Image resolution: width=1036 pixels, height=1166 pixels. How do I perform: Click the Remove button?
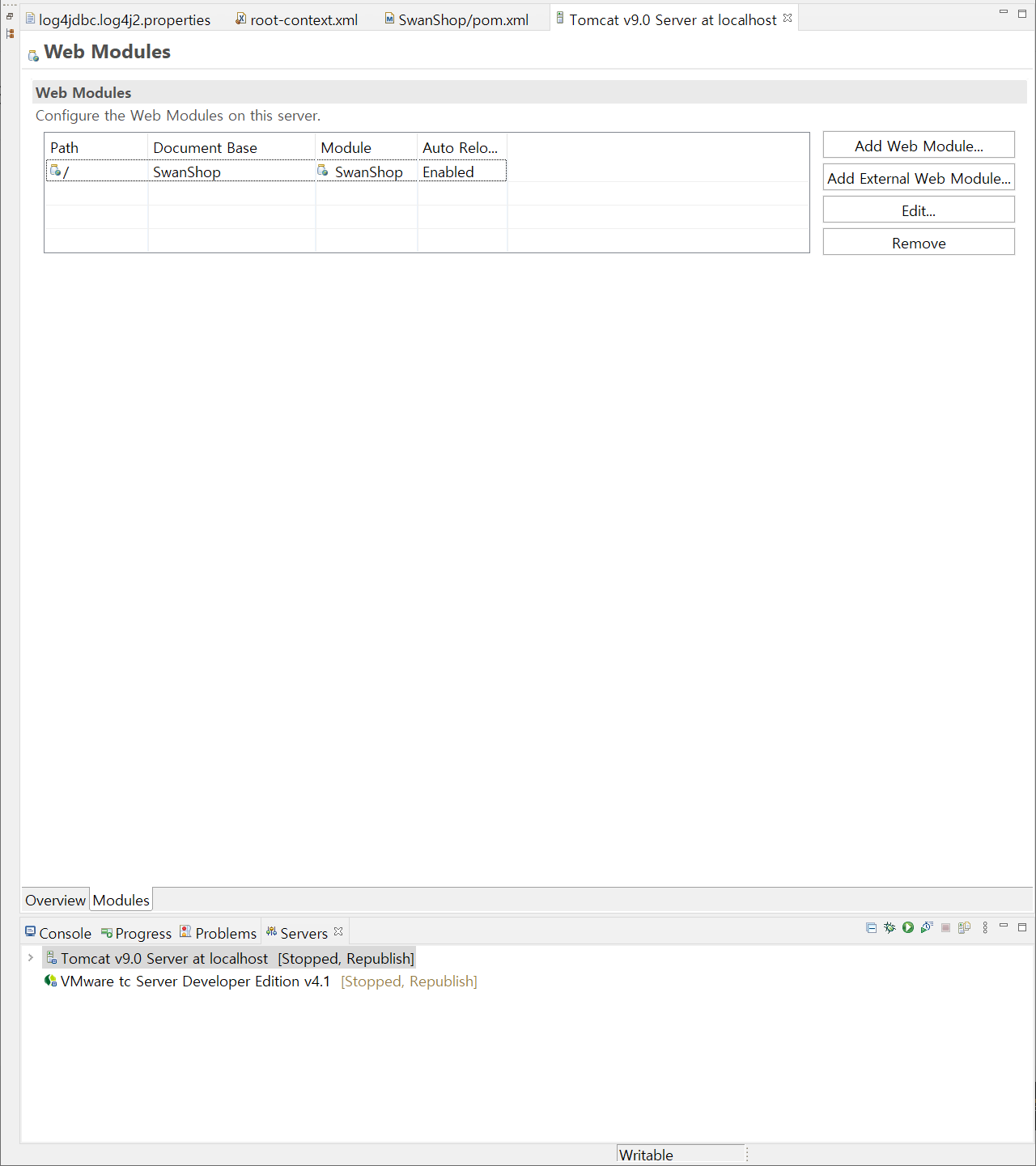pos(919,242)
